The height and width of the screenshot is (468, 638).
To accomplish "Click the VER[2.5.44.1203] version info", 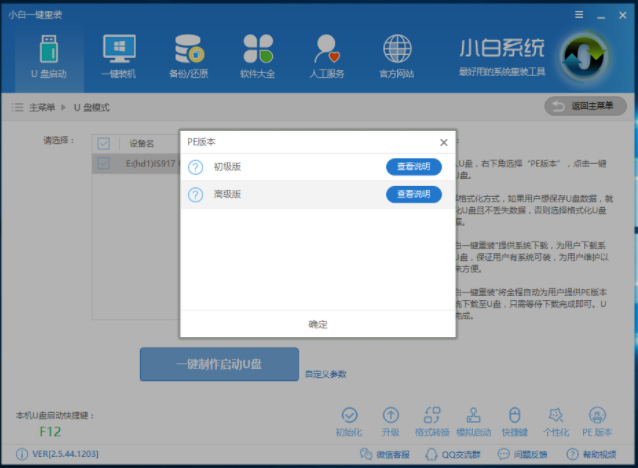I will (x=57, y=454).
